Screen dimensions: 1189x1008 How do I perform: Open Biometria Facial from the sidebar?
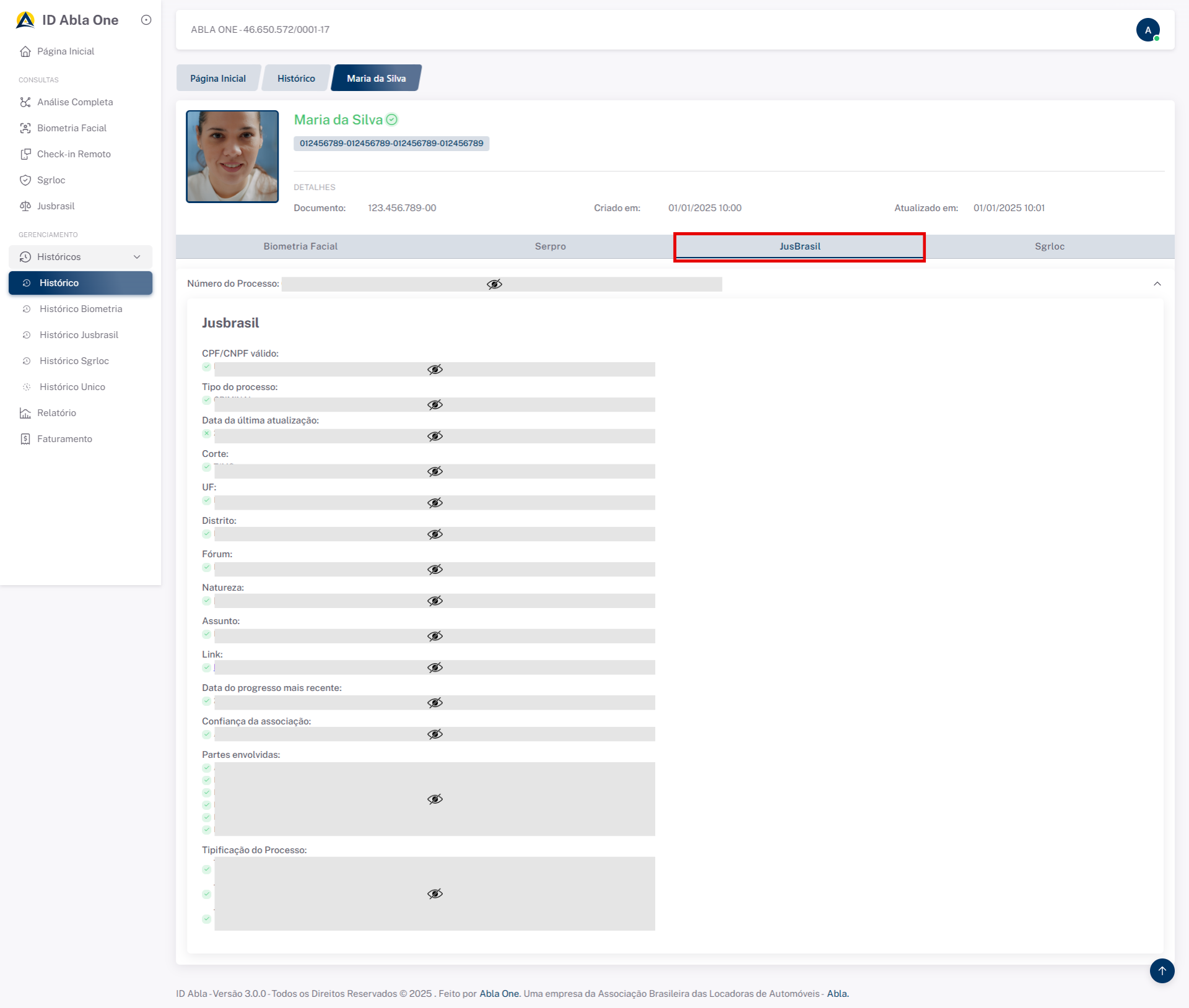click(72, 128)
